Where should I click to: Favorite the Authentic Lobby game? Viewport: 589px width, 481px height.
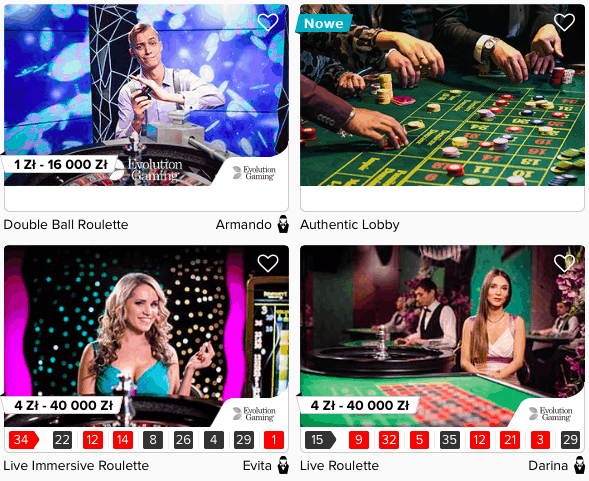tap(564, 22)
